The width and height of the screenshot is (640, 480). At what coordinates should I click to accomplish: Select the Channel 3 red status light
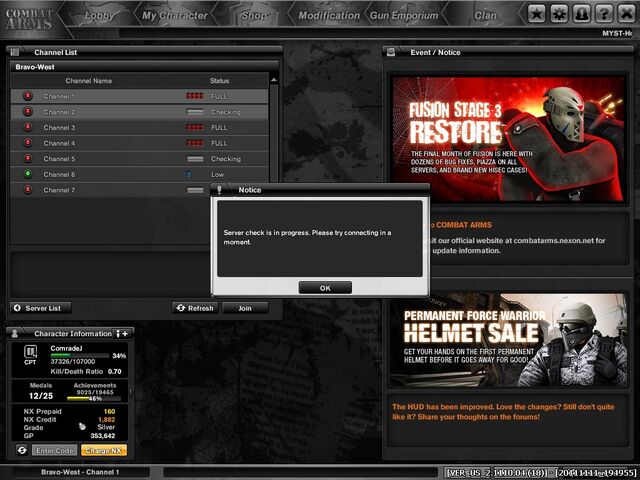(28, 127)
